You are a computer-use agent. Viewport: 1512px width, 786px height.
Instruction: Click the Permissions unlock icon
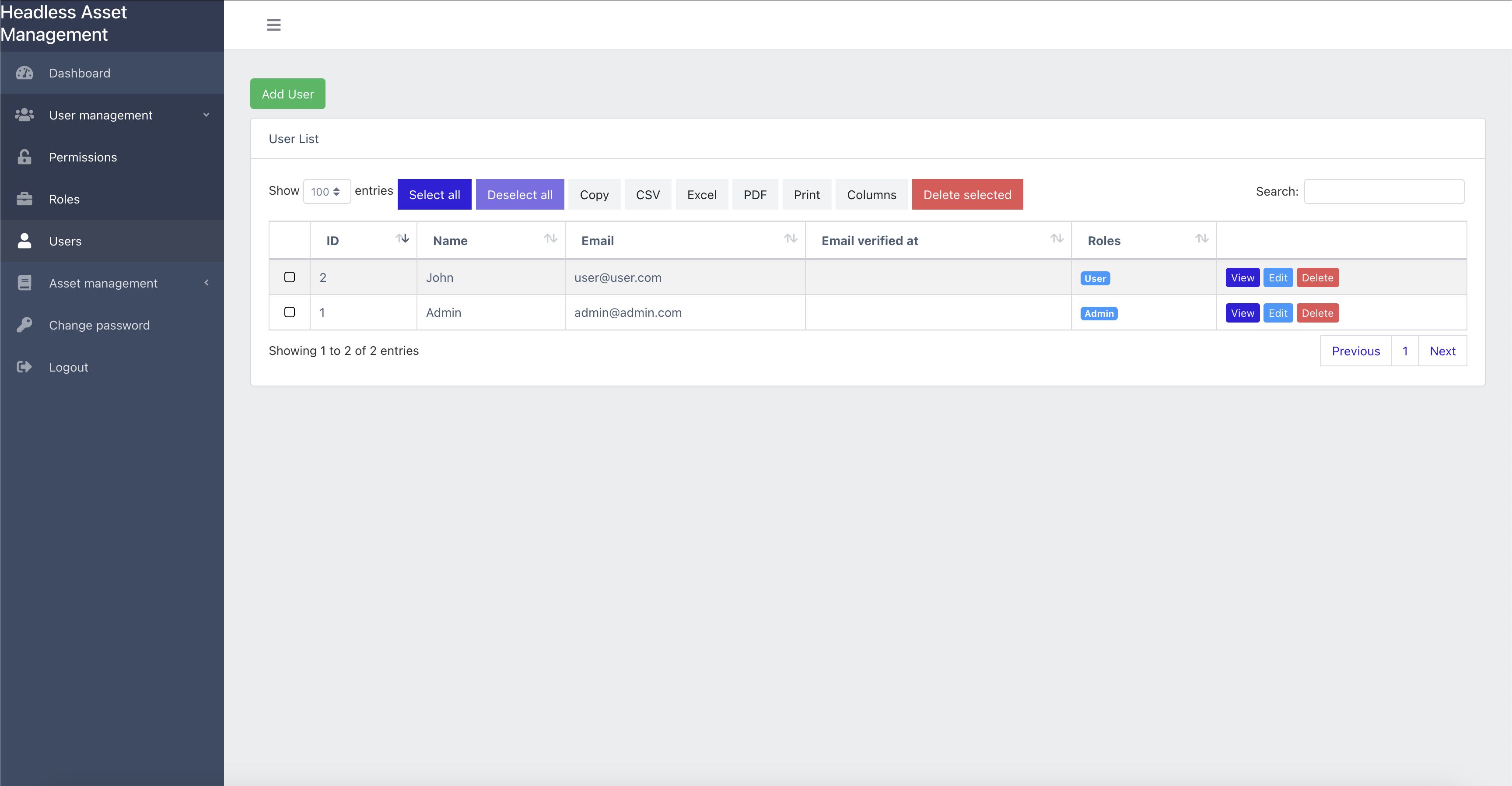[x=24, y=157]
